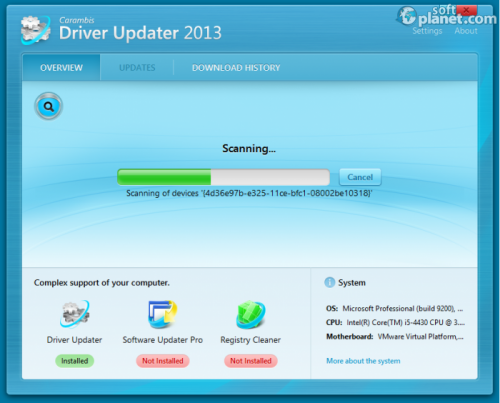Screen dimensions: 500x403
Task: Select the Software Updater Pro icon
Action: 163,314
